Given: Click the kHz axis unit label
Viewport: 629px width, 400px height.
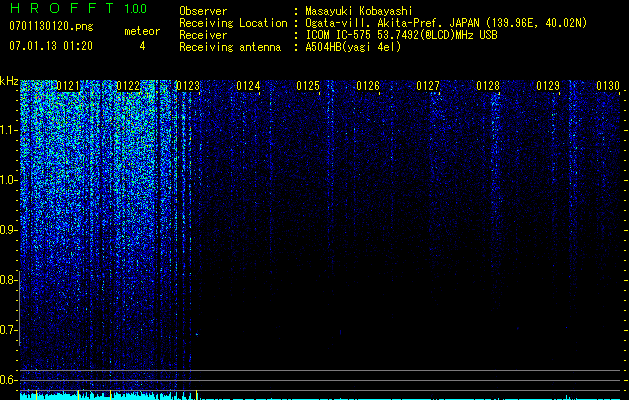Looking at the screenshot, I should [9, 81].
